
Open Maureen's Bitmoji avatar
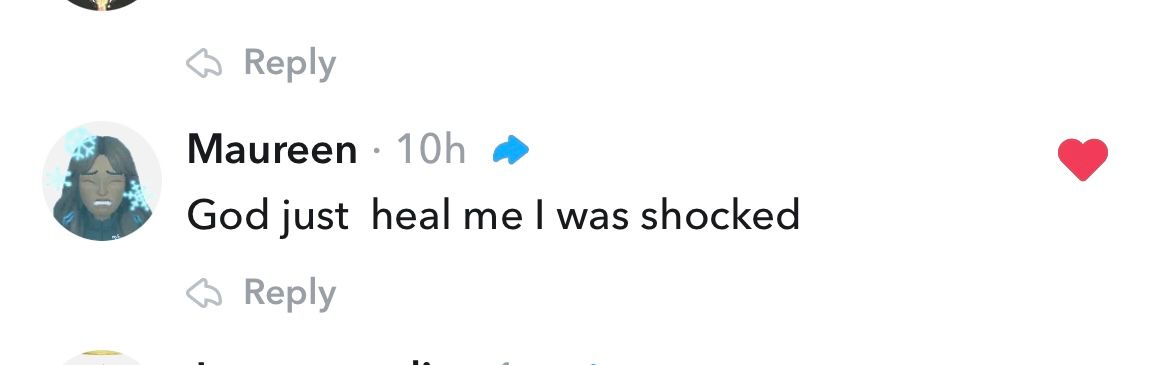(x=101, y=181)
